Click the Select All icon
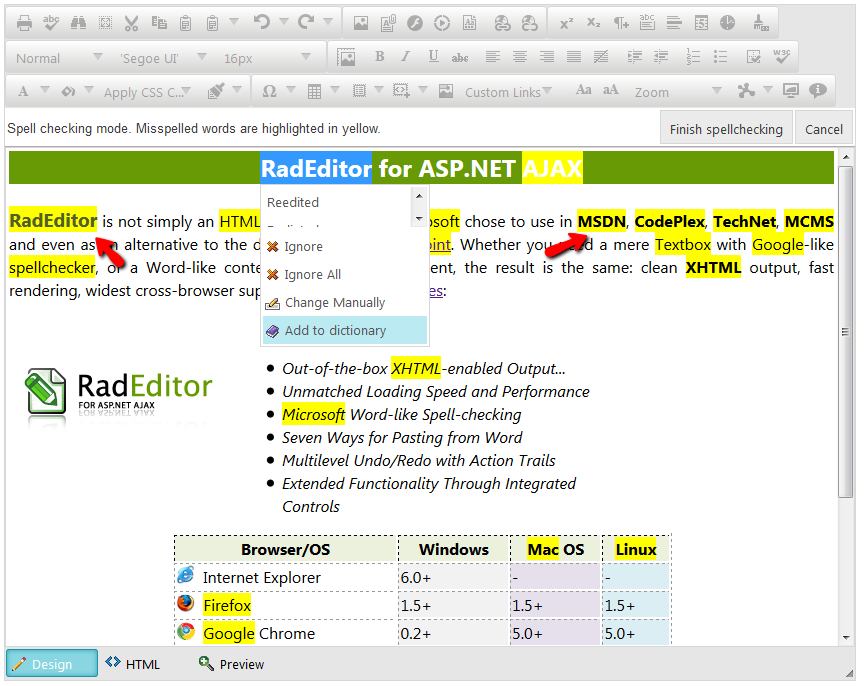Screen dimensions: 865x686 (x=105, y=23)
